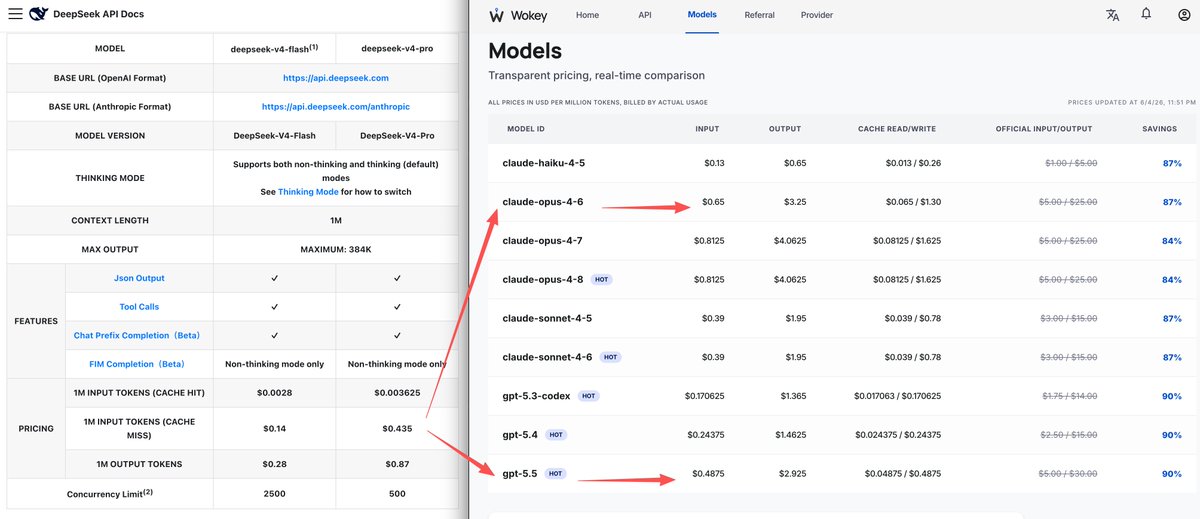Select the claude-sonnet-4-5 model ID
The height and width of the screenshot is (519, 1200).
(547, 319)
